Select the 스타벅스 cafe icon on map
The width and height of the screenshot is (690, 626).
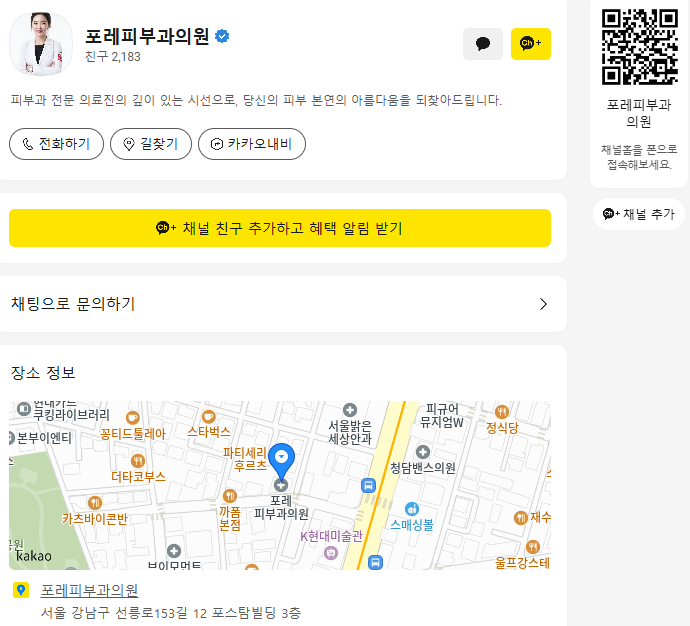(x=209, y=416)
